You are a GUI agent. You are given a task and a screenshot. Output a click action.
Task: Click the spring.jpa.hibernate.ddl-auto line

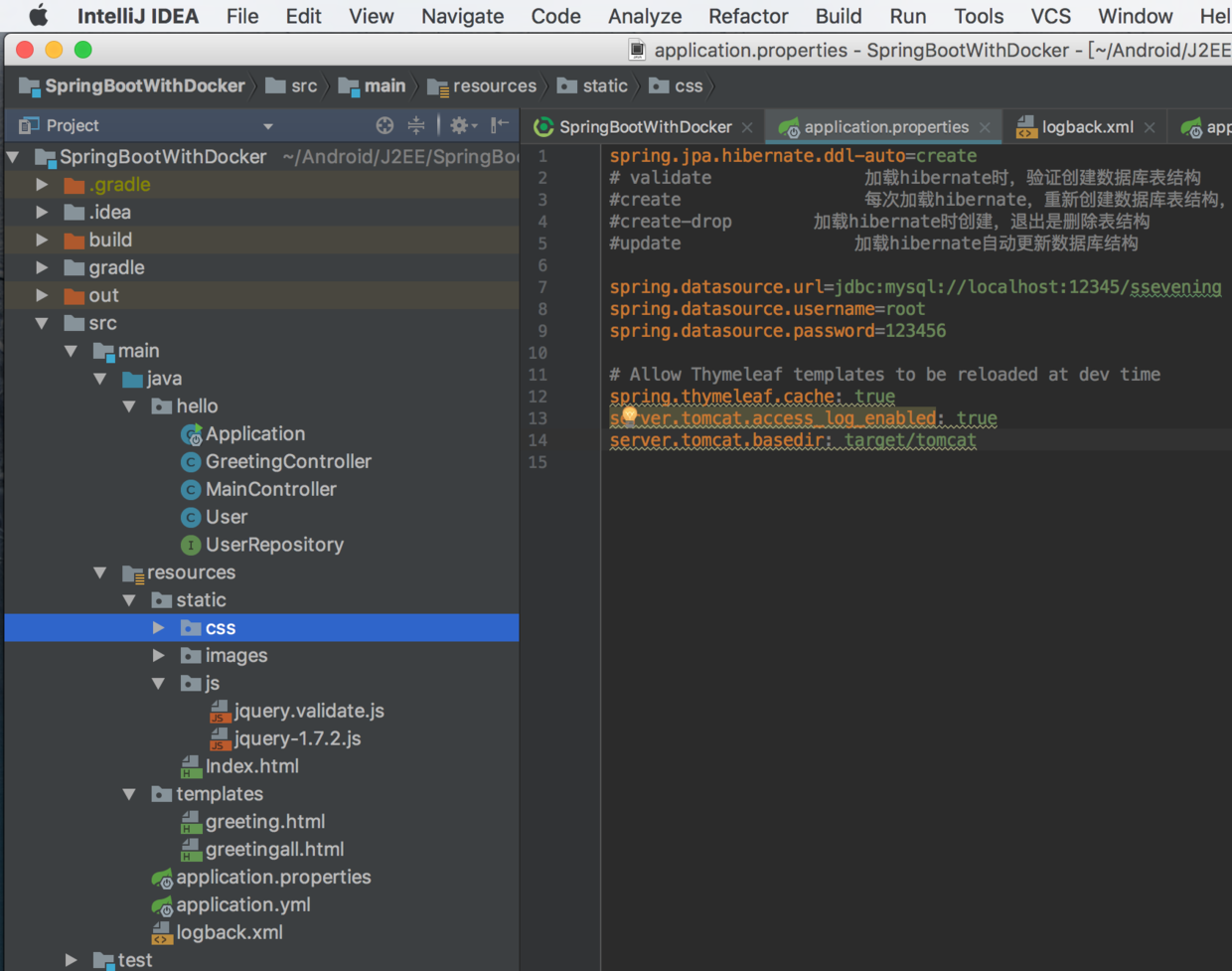click(x=793, y=156)
